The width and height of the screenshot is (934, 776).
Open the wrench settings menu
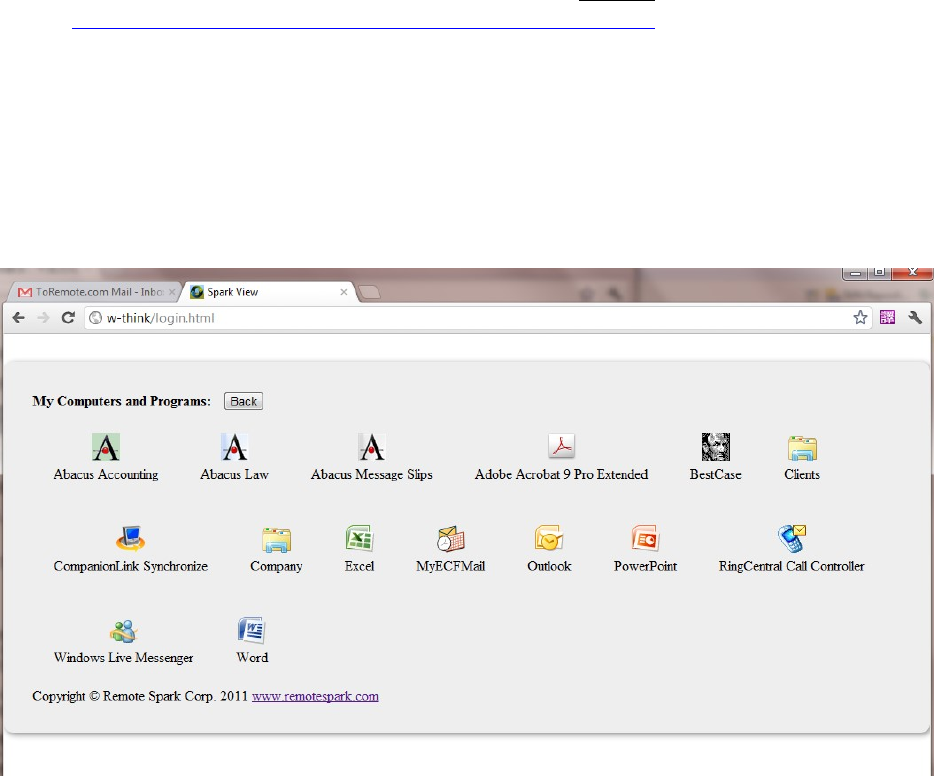[x=916, y=317]
